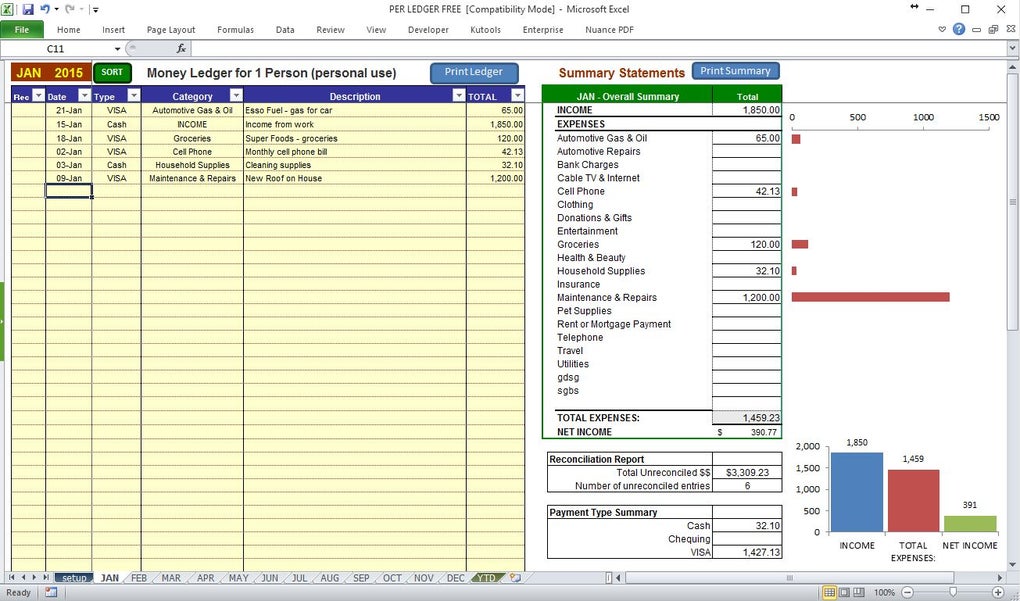The width and height of the screenshot is (1020, 601).
Task: Click the zoom in plus icon
Action: pyautogui.click(x=999, y=593)
